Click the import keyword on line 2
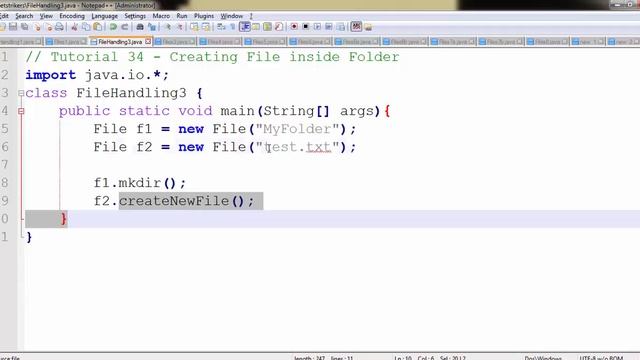The height and width of the screenshot is (360, 640). click(x=51, y=75)
